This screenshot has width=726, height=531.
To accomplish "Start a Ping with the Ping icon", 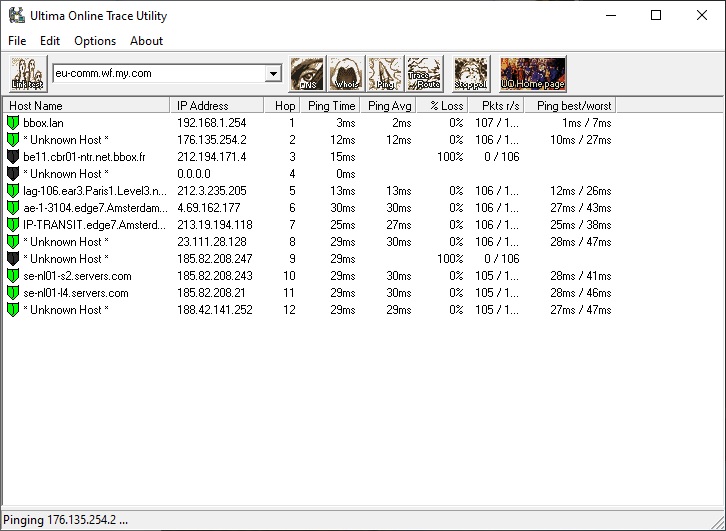I will point(385,74).
